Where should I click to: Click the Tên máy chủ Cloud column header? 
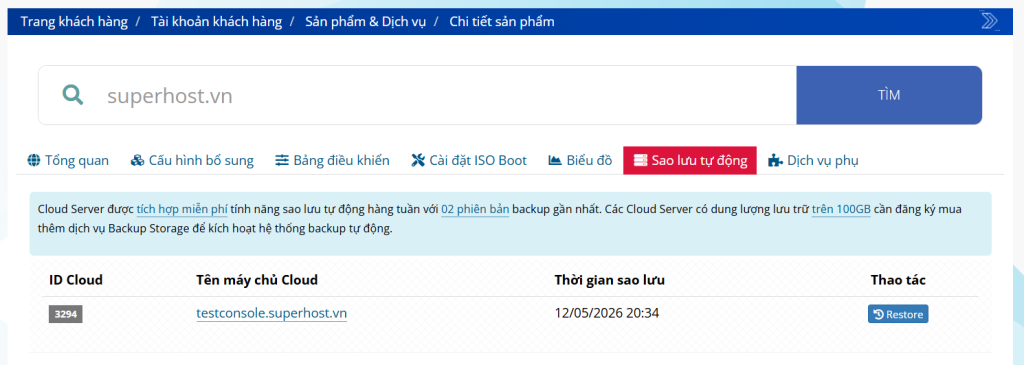(257, 280)
